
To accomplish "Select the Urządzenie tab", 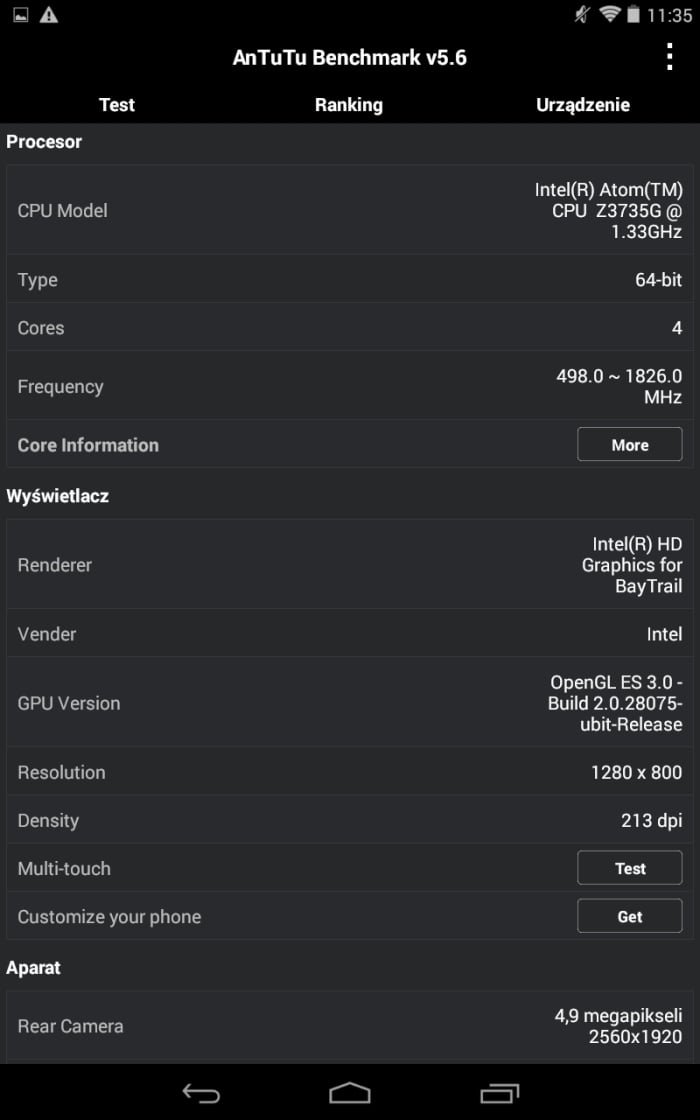I will [x=583, y=104].
